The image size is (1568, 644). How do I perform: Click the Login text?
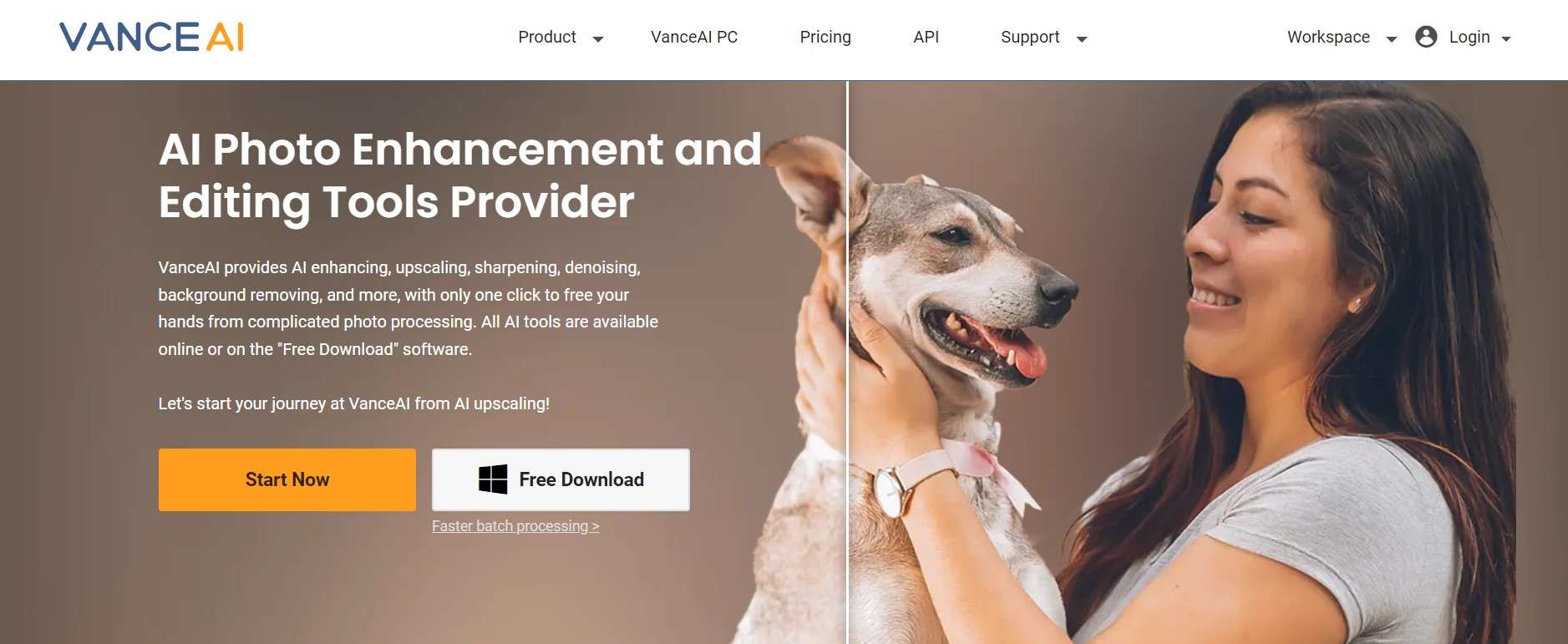pyautogui.click(x=1469, y=37)
